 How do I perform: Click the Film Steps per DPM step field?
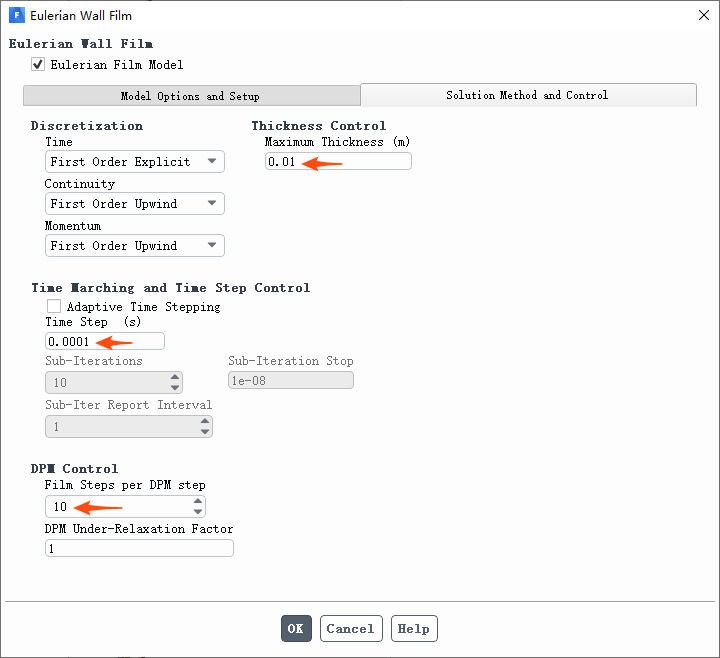pos(116,507)
